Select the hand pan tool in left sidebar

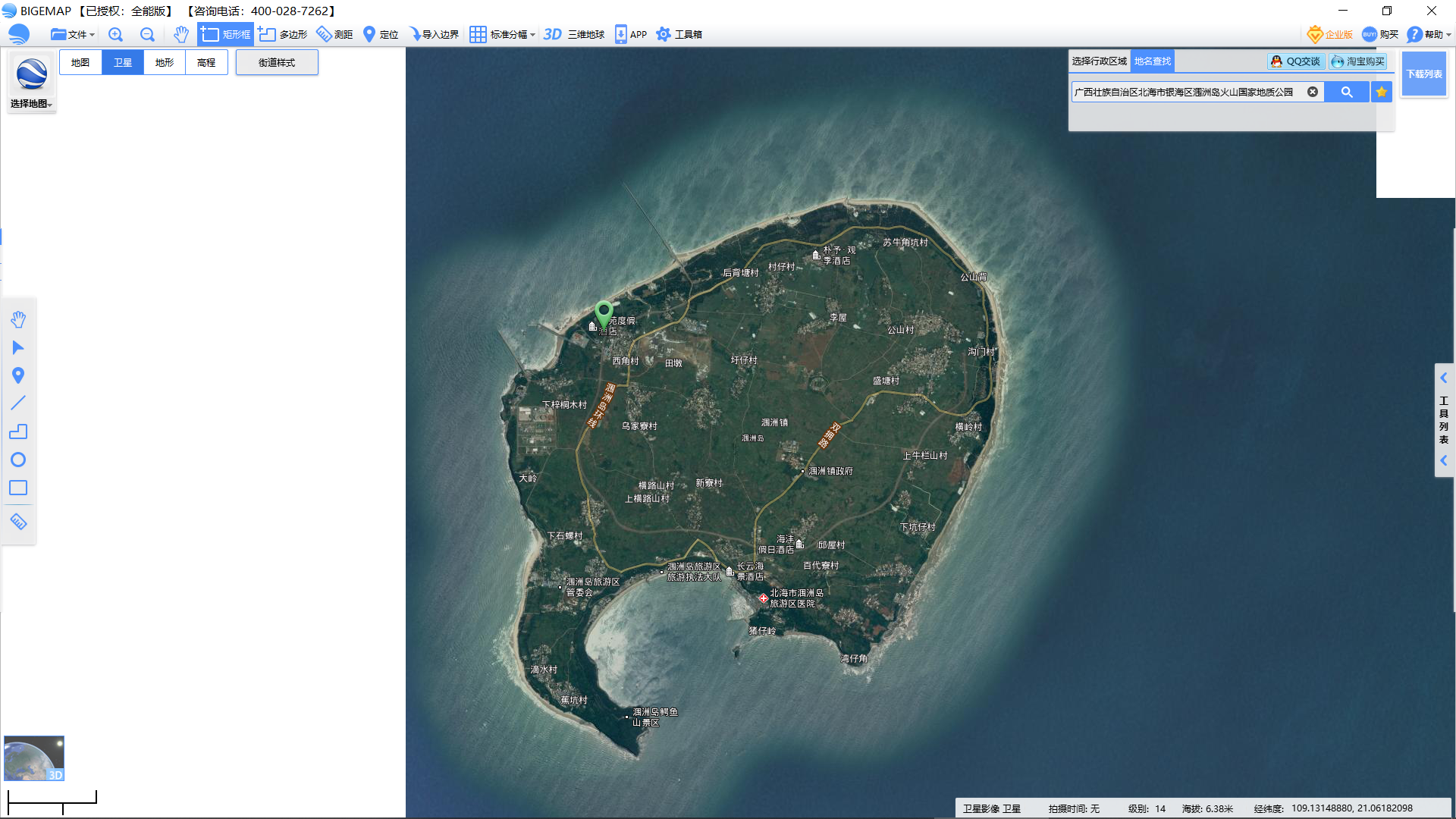coord(18,319)
